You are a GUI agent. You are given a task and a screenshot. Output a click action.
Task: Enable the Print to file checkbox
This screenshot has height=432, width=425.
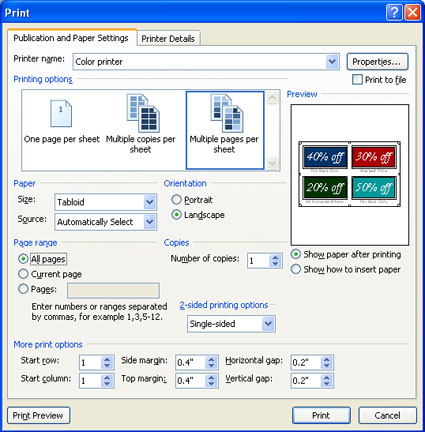(357, 80)
